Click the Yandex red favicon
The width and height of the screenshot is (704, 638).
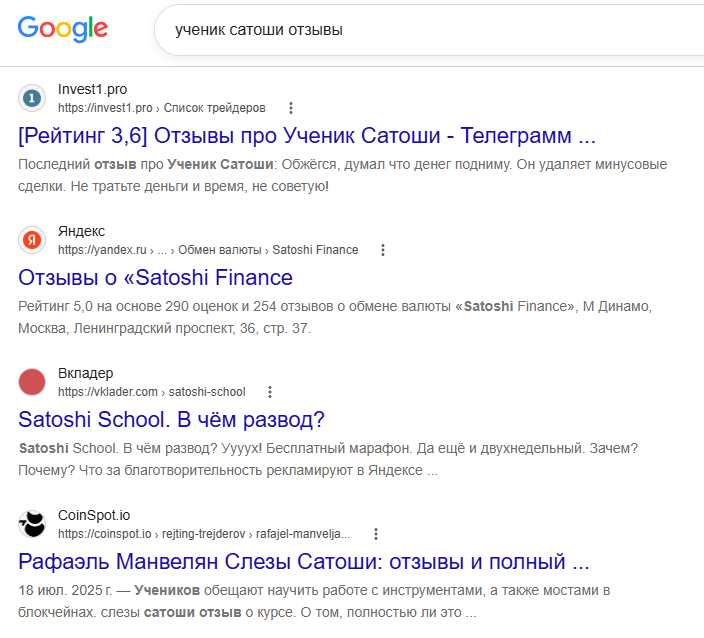pyautogui.click(x=32, y=240)
